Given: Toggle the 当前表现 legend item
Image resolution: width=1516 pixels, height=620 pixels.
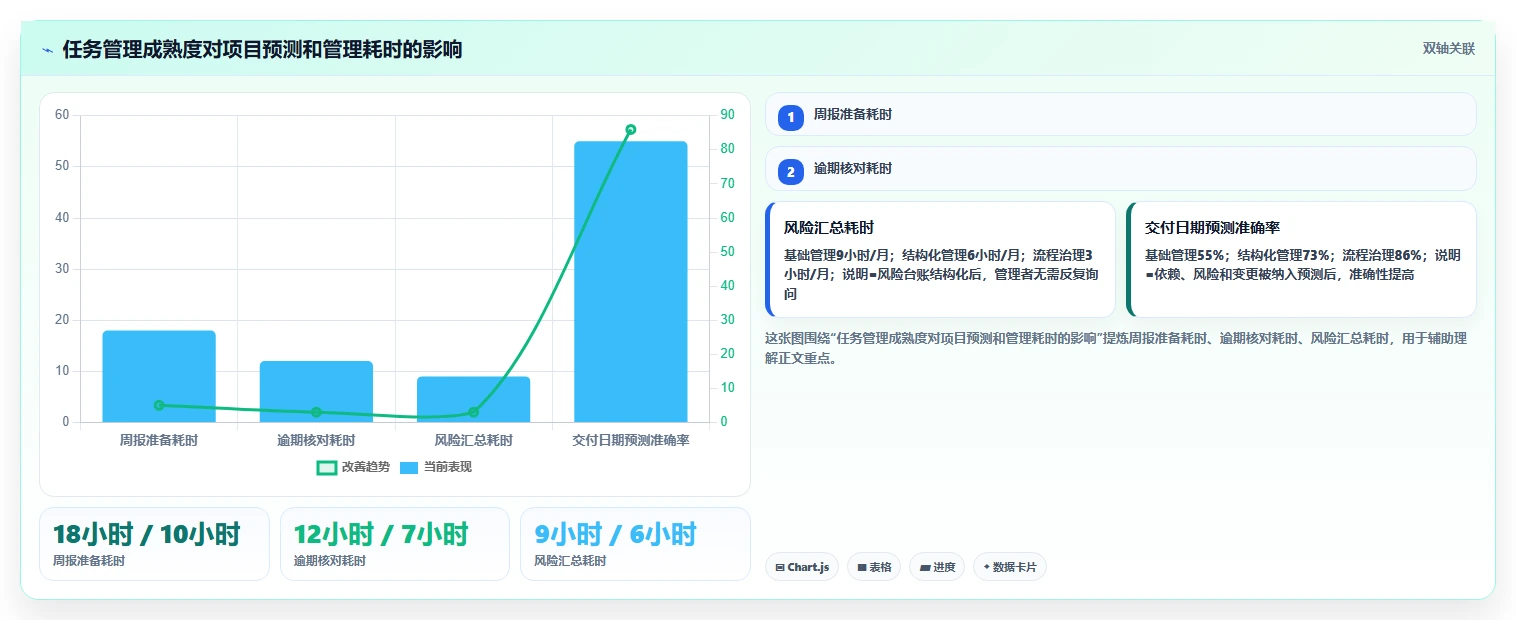Looking at the screenshot, I should tap(435, 467).
